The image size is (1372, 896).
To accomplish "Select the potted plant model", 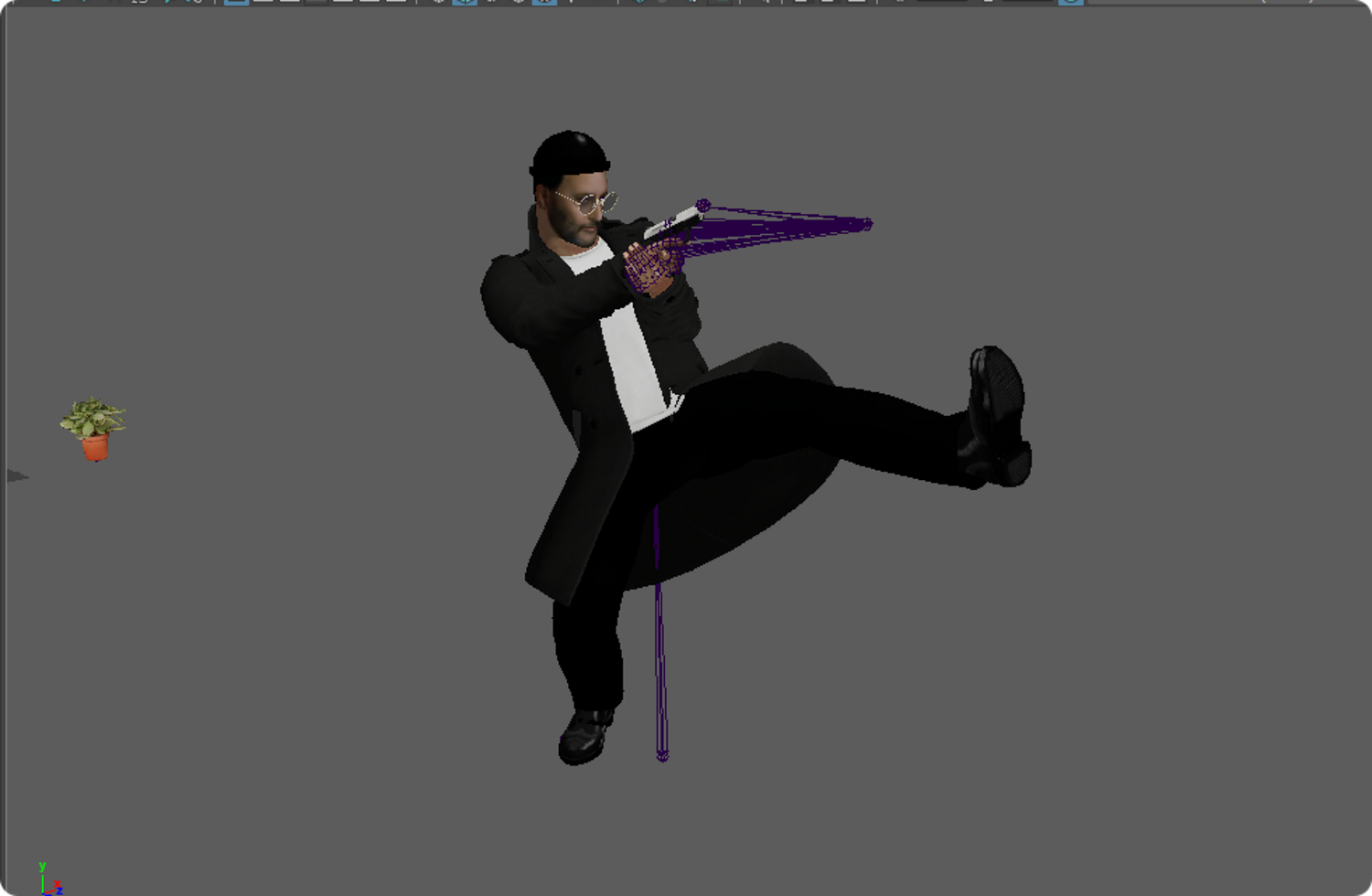I will pos(93,429).
